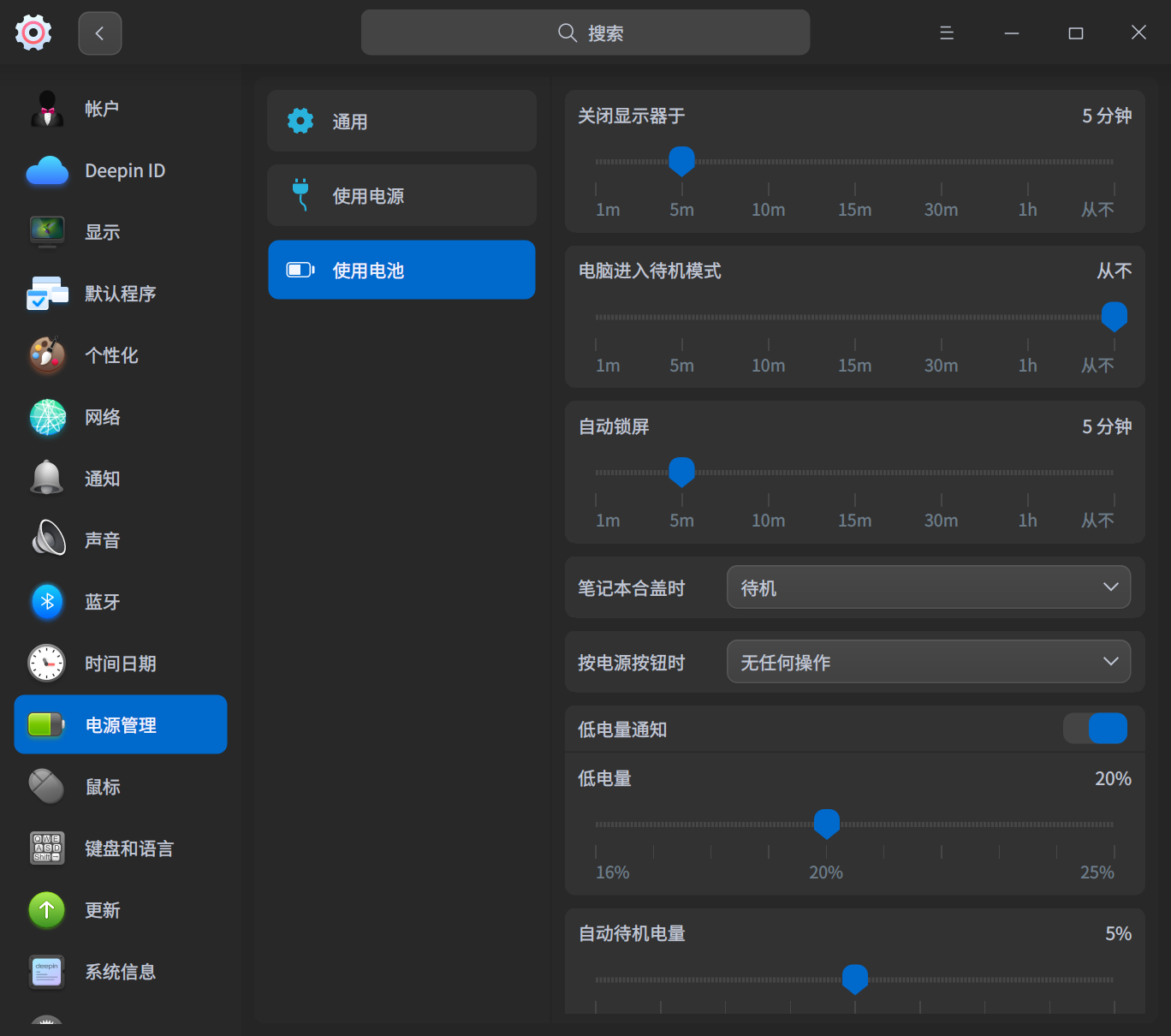Screen dimensions: 1171x1036
Task: Open the power button action dropdown
Action: click(x=928, y=662)
